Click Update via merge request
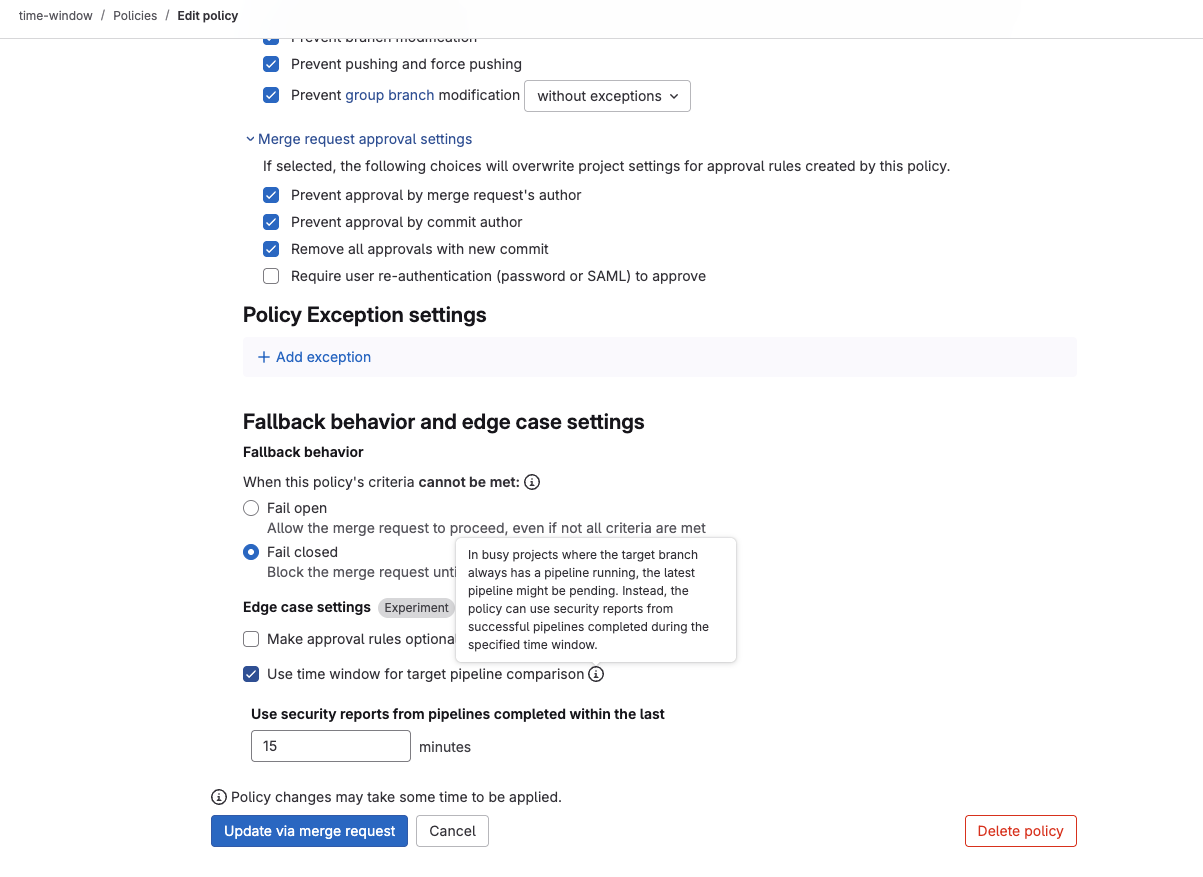The height and width of the screenshot is (877, 1203). coord(309,831)
